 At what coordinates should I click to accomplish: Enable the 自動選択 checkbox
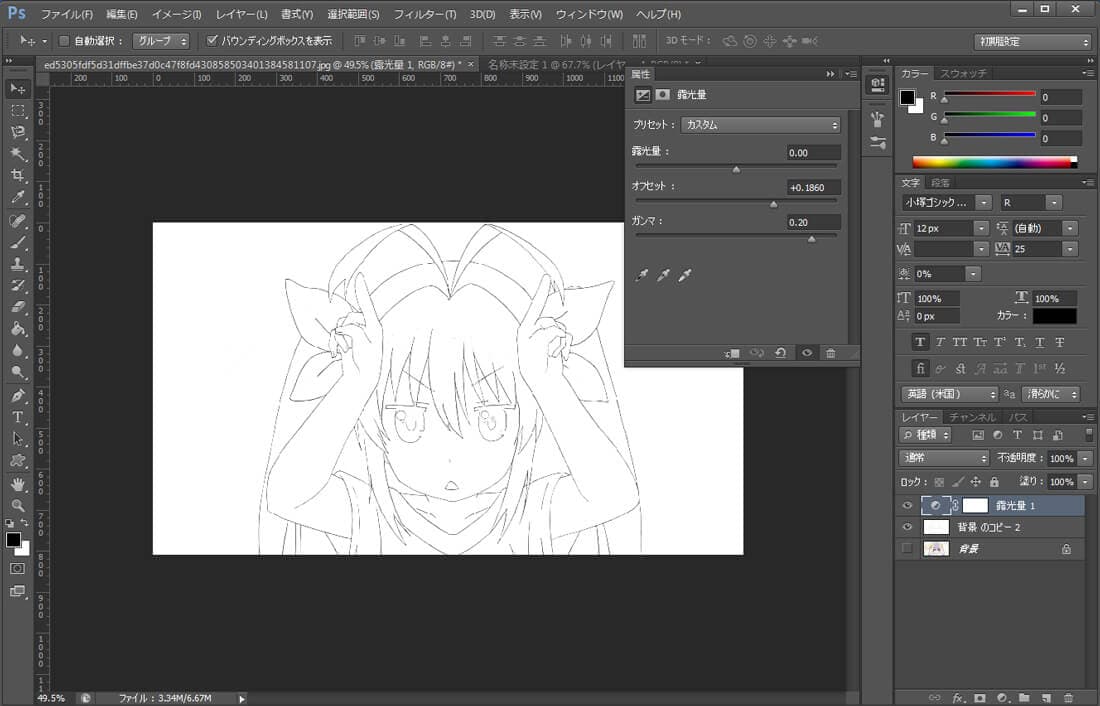65,41
